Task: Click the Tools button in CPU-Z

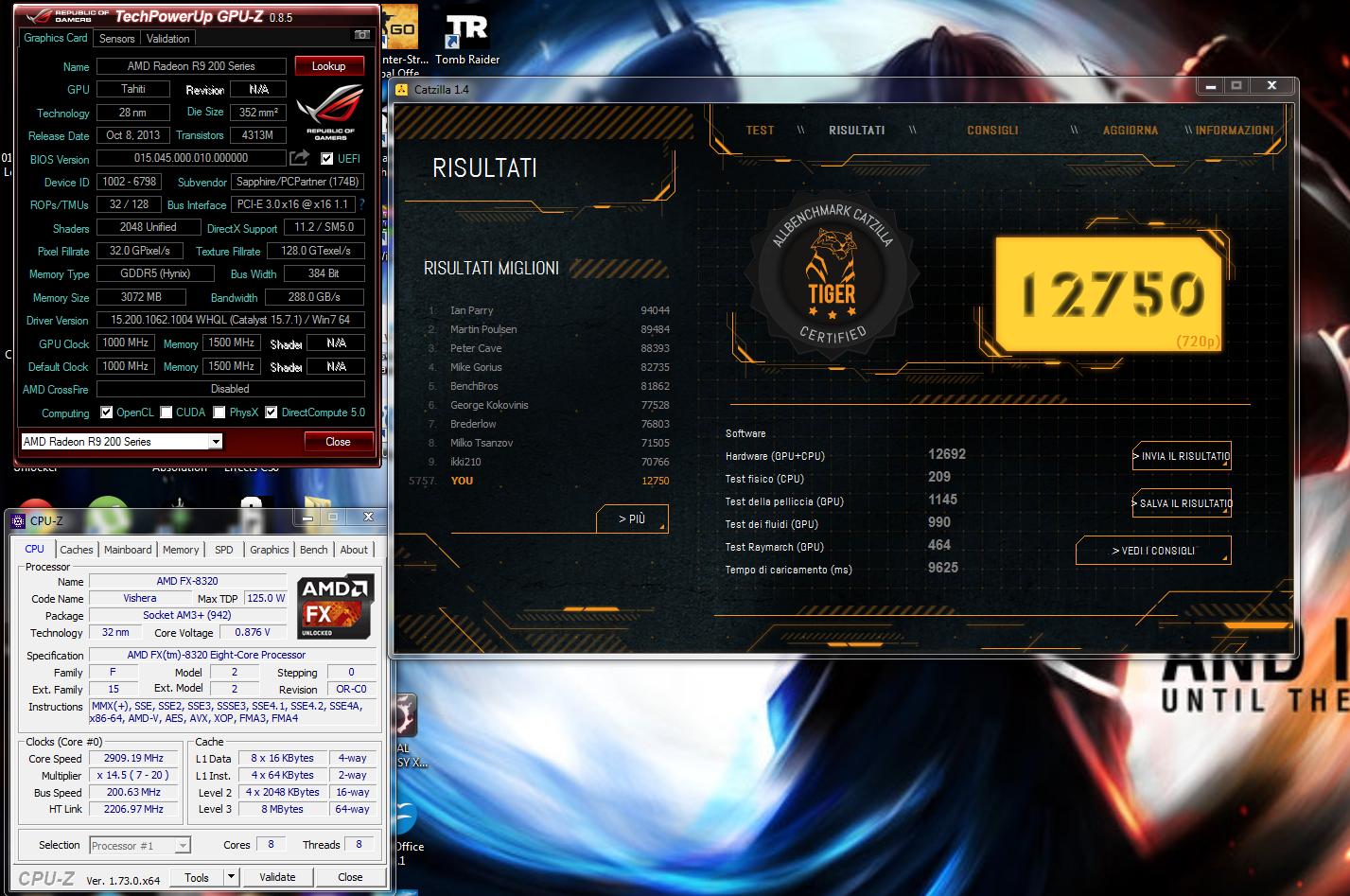Action: pos(197,877)
